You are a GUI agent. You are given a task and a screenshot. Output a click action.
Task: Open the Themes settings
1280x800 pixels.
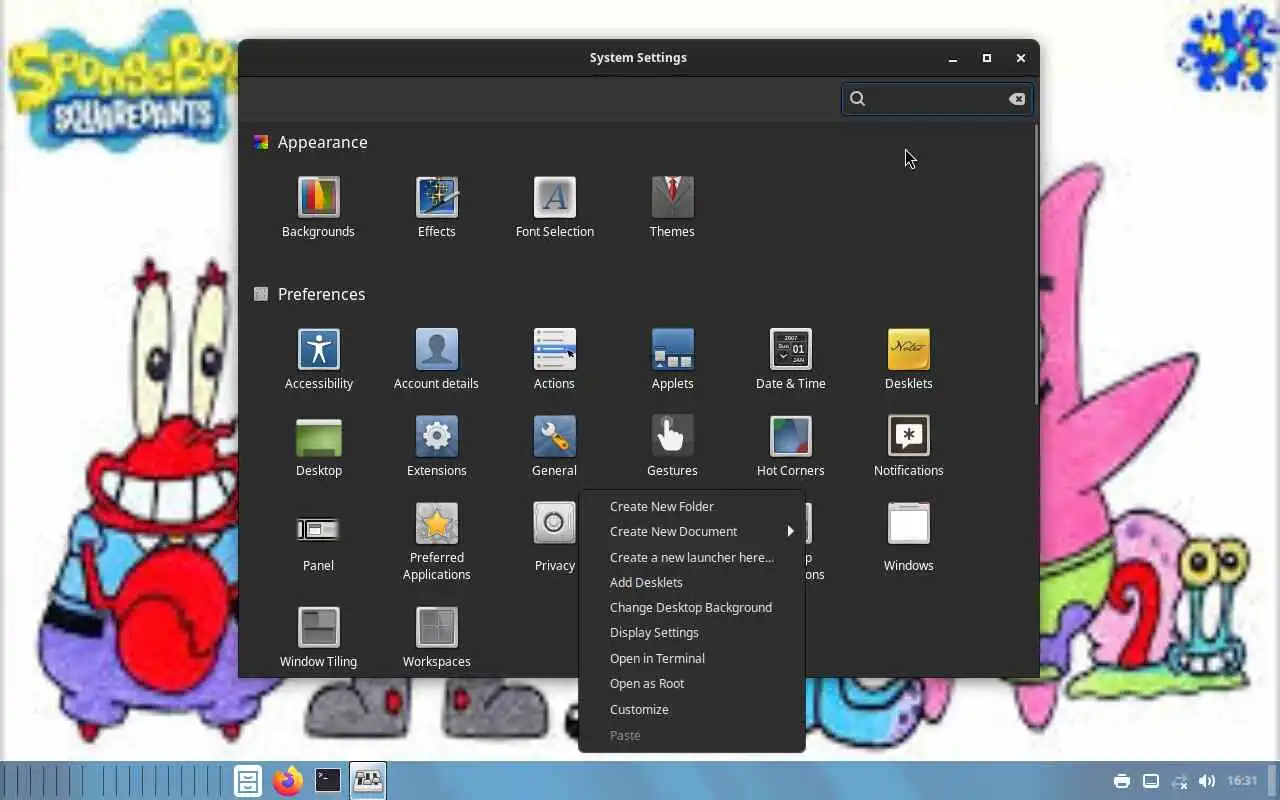[672, 207]
